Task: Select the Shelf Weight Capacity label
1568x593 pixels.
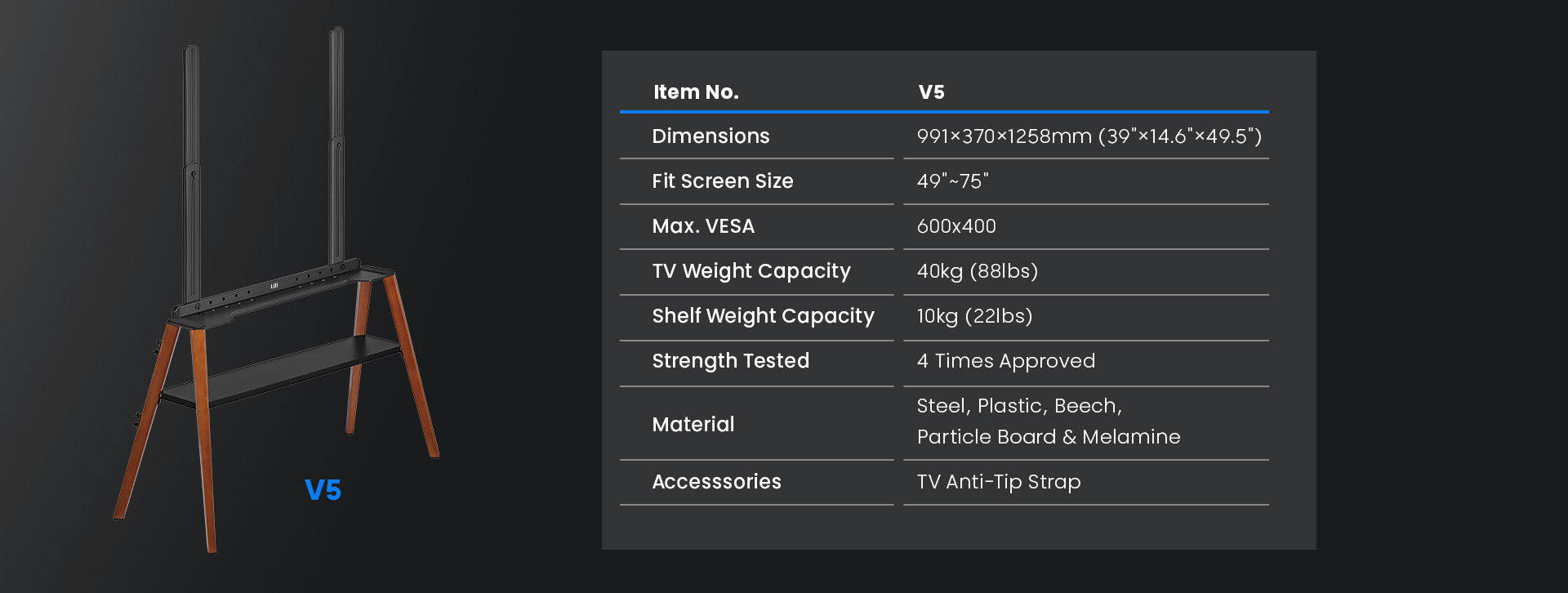Action: 763,316
